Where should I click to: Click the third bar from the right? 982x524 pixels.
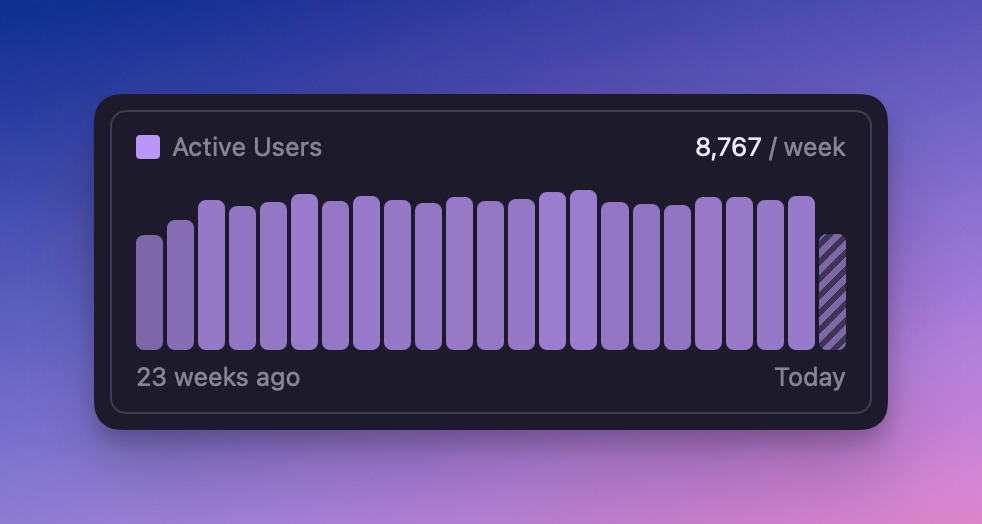770,275
